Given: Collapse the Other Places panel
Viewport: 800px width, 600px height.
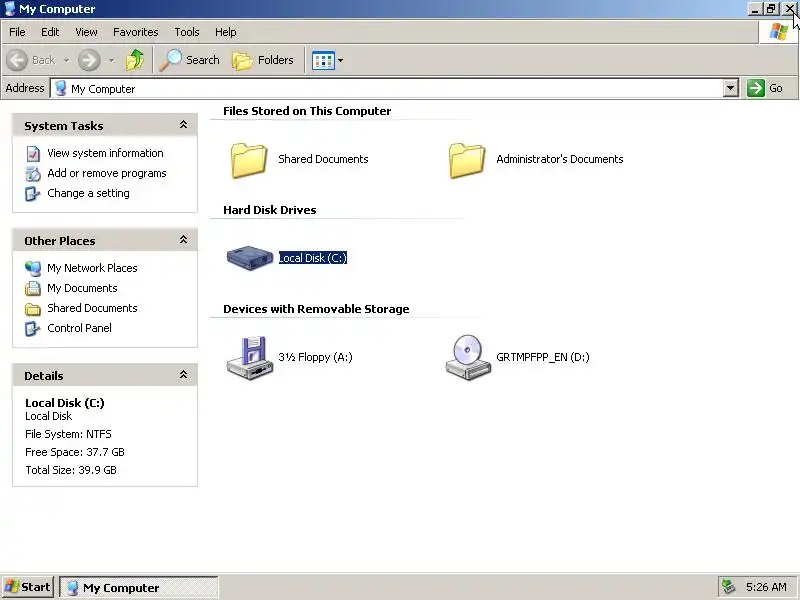Looking at the screenshot, I should tap(183, 239).
